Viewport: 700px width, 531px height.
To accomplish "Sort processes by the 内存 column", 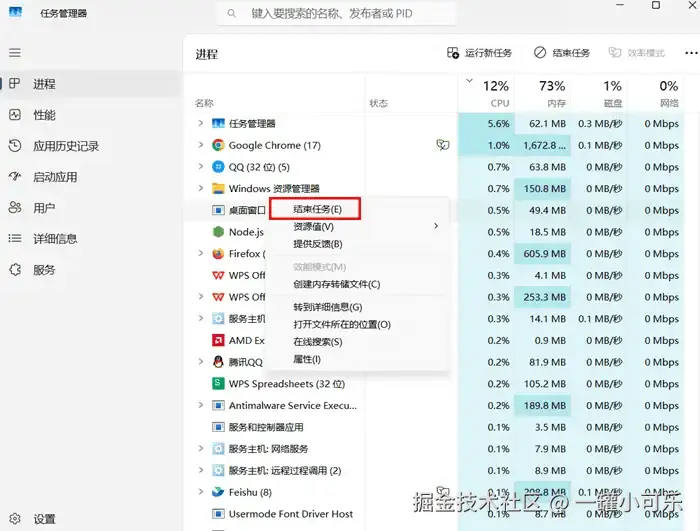I will 542,94.
